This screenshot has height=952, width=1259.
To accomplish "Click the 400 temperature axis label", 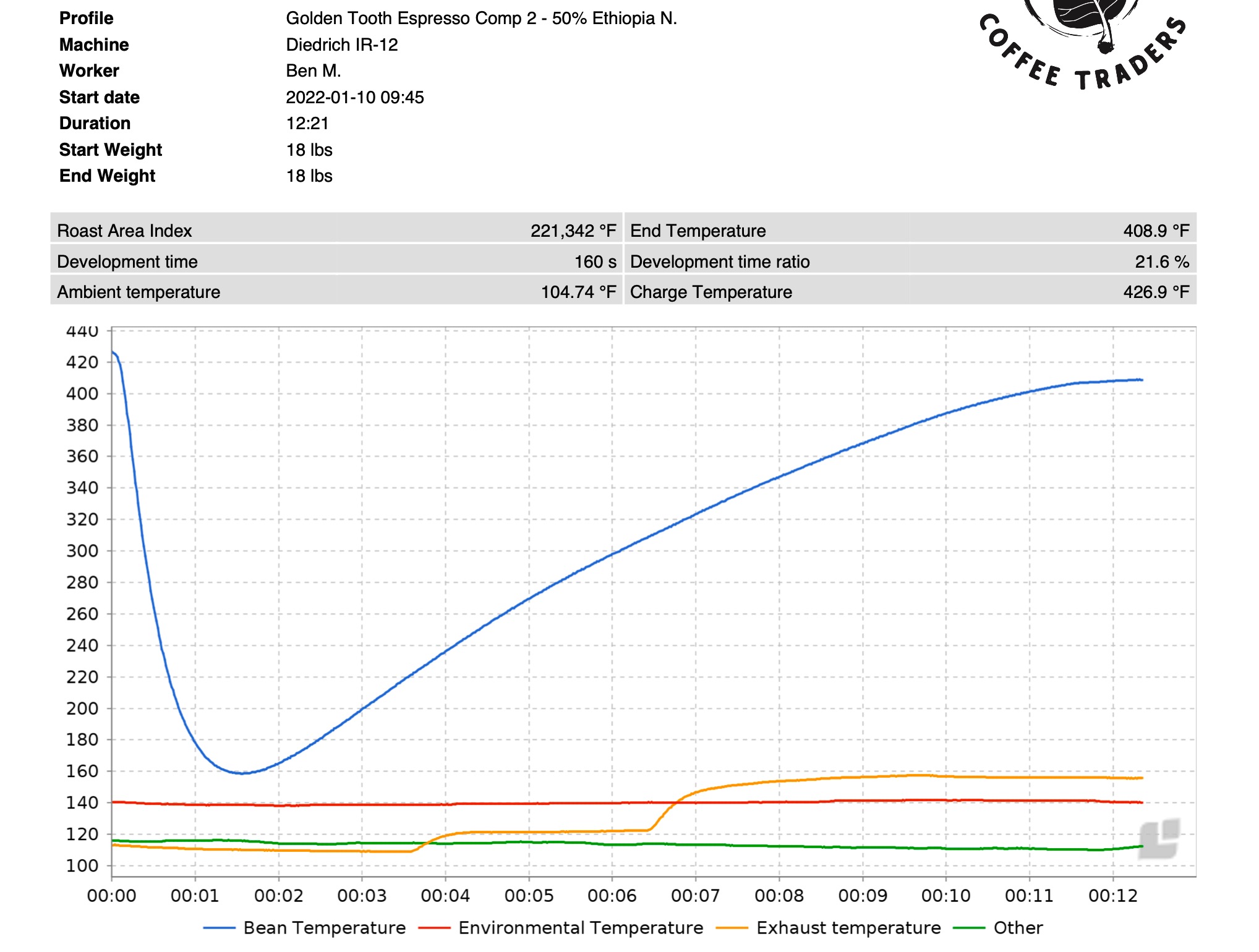I will tap(82, 394).
